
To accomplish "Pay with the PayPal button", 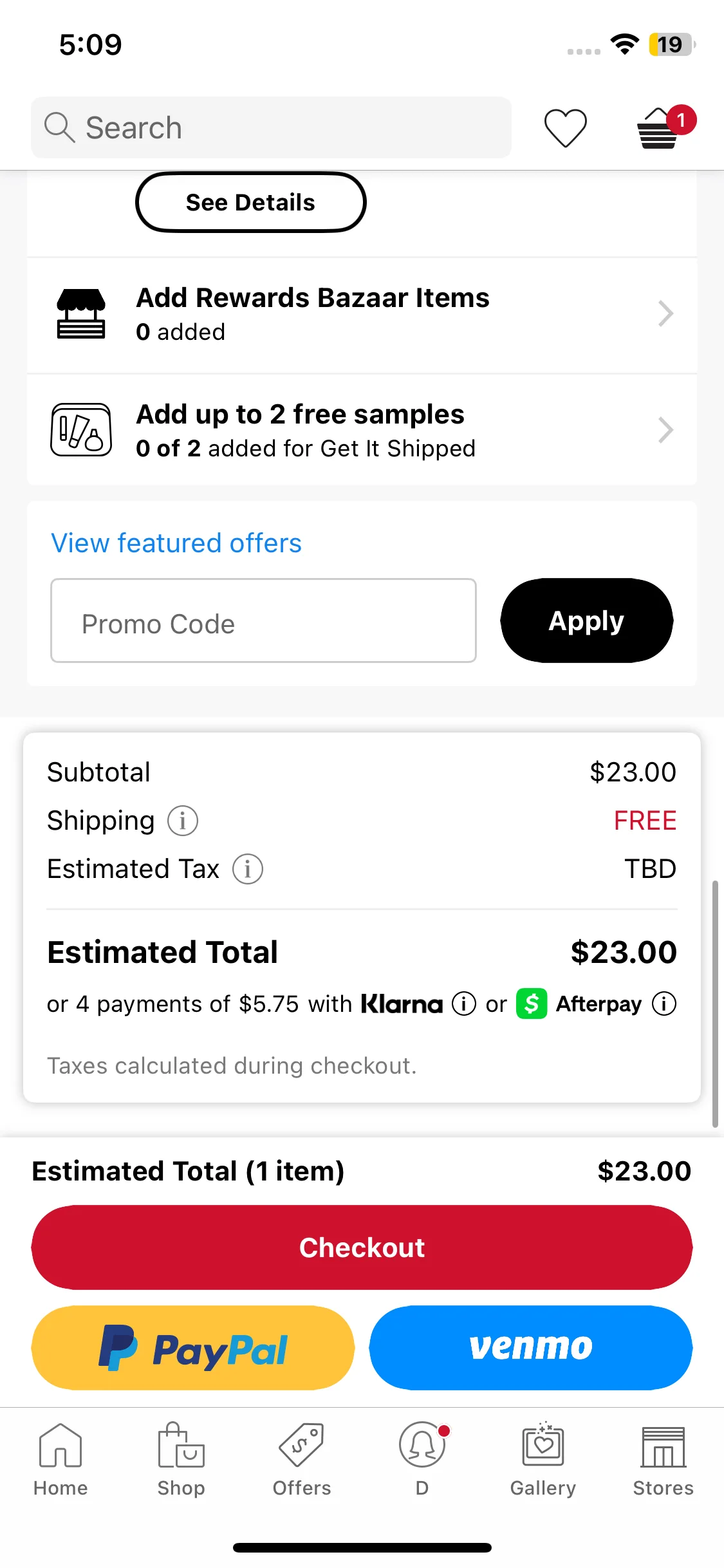I will pos(193,1348).
